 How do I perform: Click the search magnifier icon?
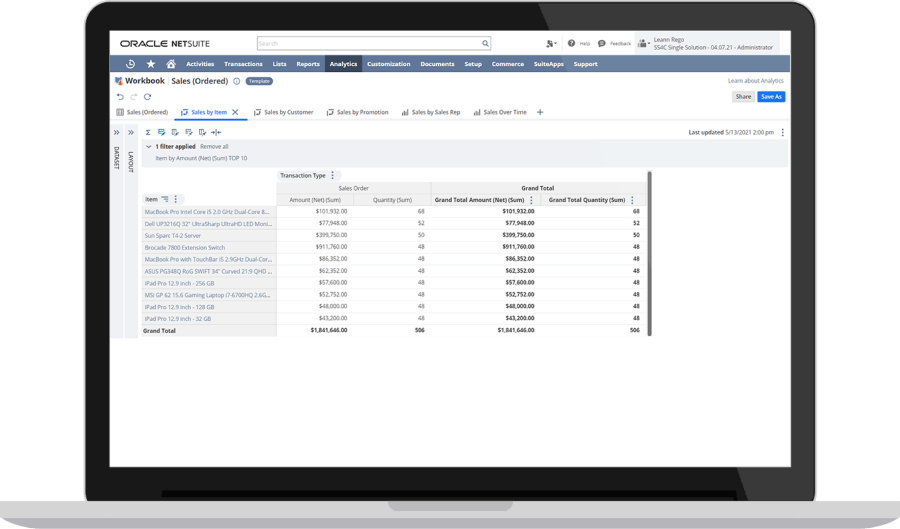click(486, 43)
